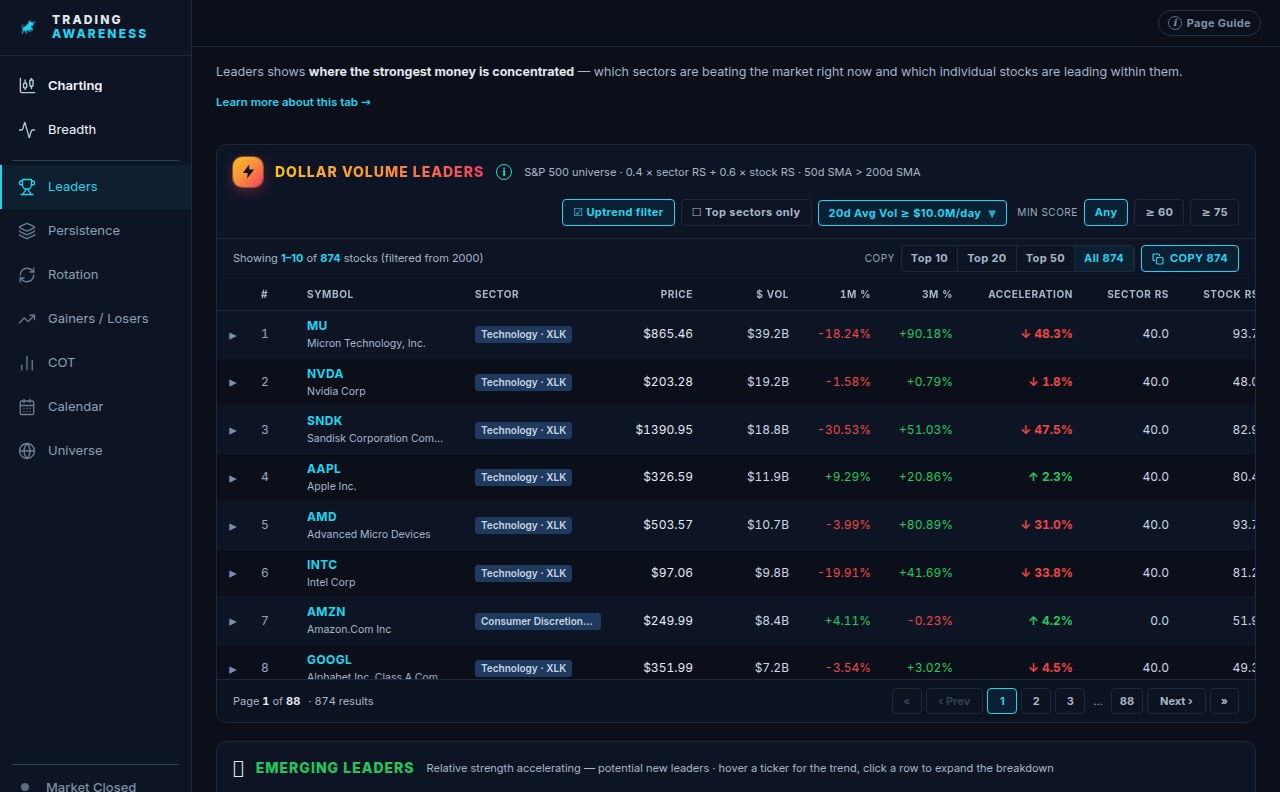Sort by the ACCELERATION column header
The height and width of the screenshot is (792, 1280).
[1030, 294]
